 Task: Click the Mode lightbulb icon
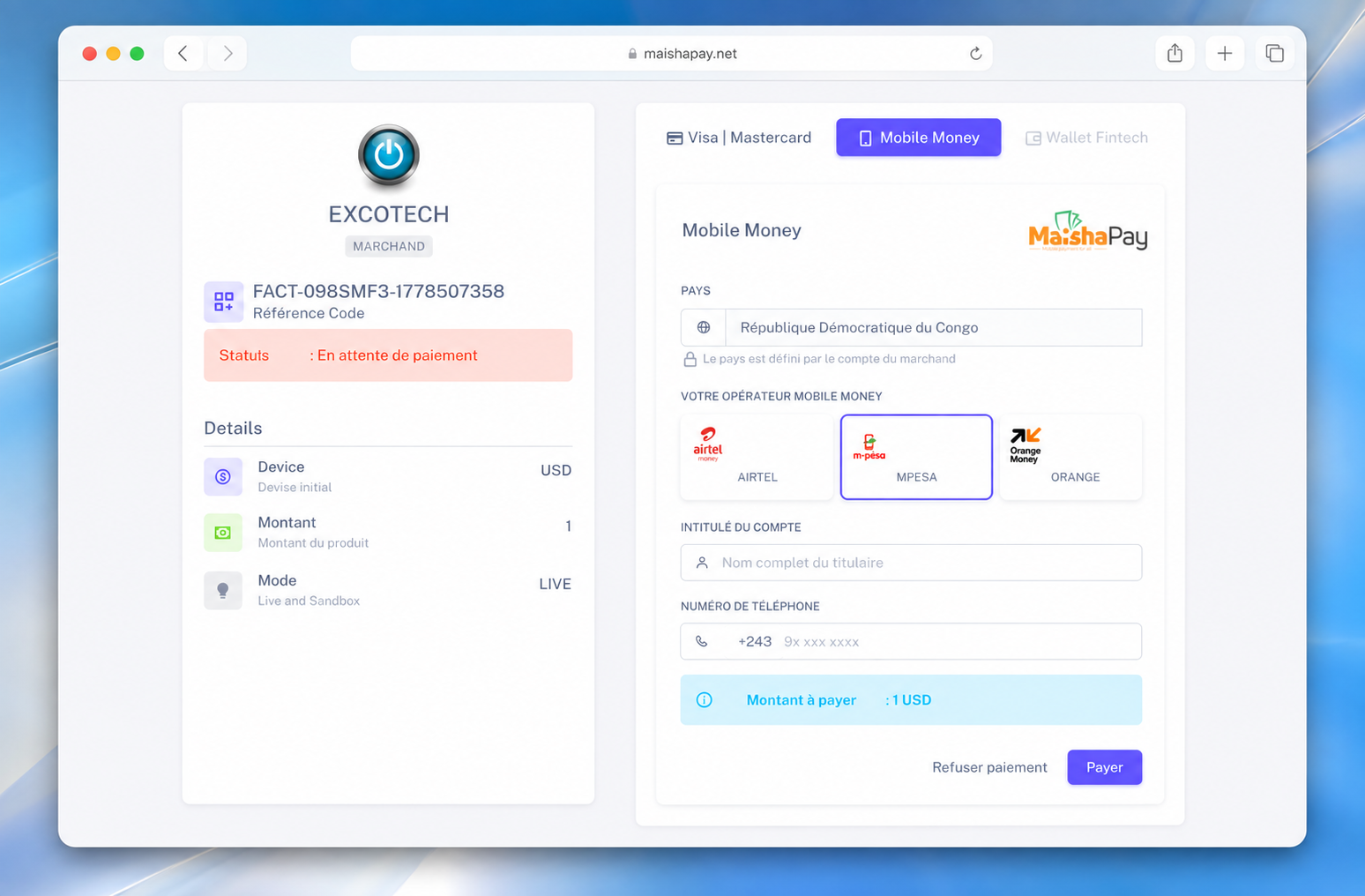pos(223,590)
